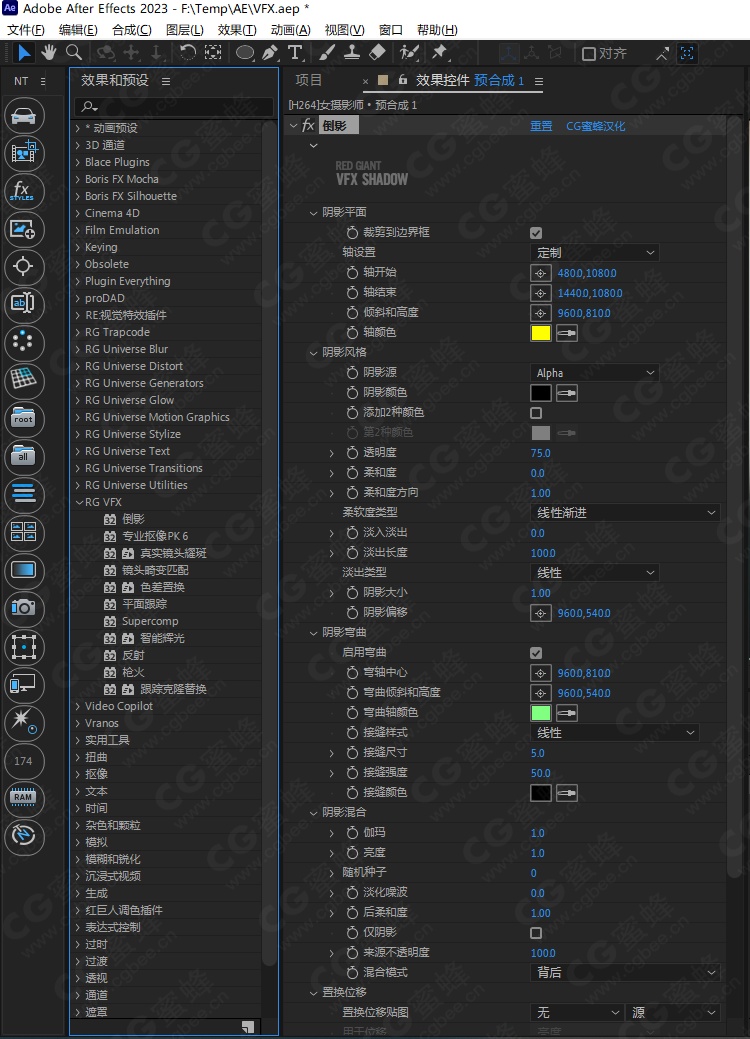
Task: Open the 文件(F) menu
Action: [x=26, y=30]
